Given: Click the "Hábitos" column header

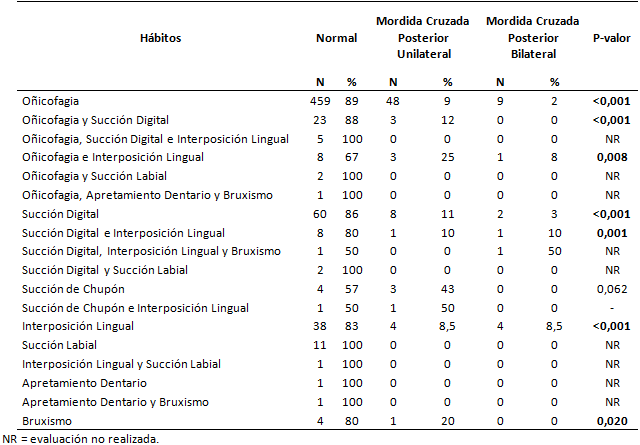Looking at the screenshot, I should pyautogui.click(x=160, y=37).
